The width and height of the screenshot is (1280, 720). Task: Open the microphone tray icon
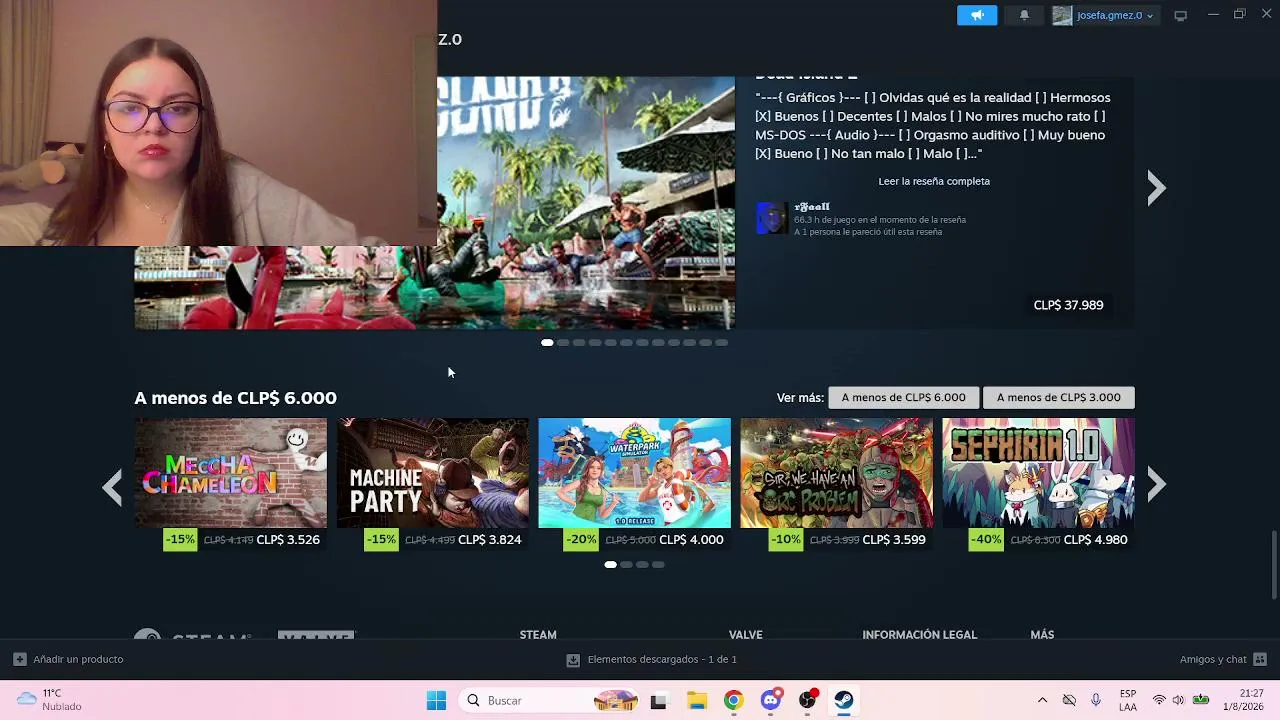coord(1096,700)
